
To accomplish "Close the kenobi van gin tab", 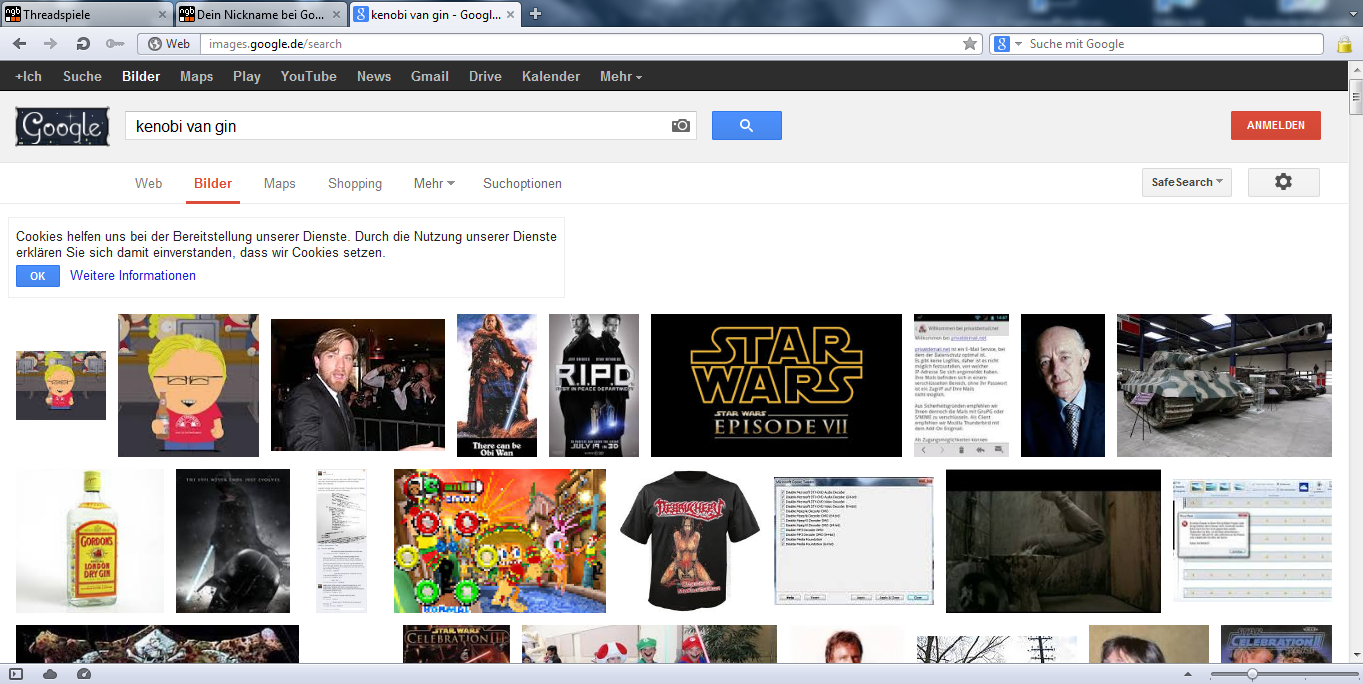I will [510, 15].
